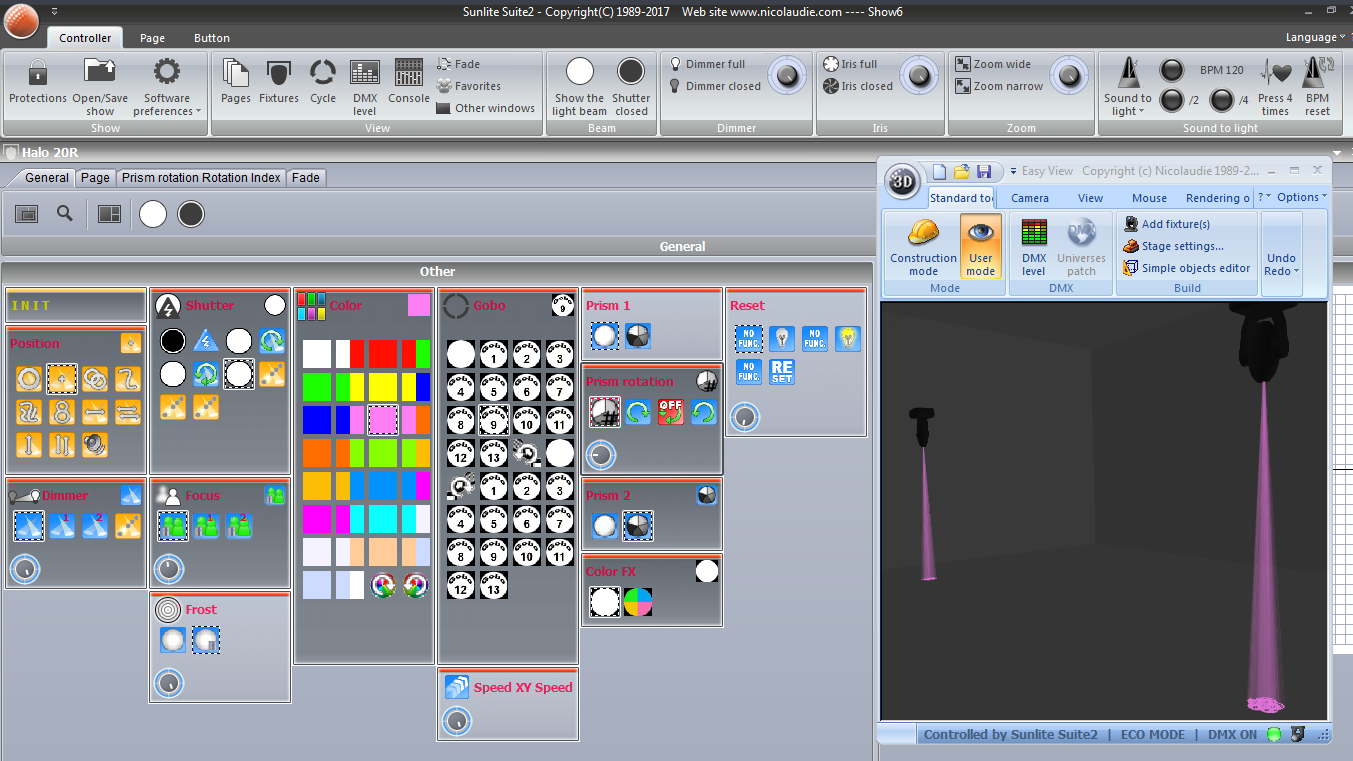This screenshot has width=1353, height=761.
Task: Open the Mouse tab in Easy View
Action: 1150,198
